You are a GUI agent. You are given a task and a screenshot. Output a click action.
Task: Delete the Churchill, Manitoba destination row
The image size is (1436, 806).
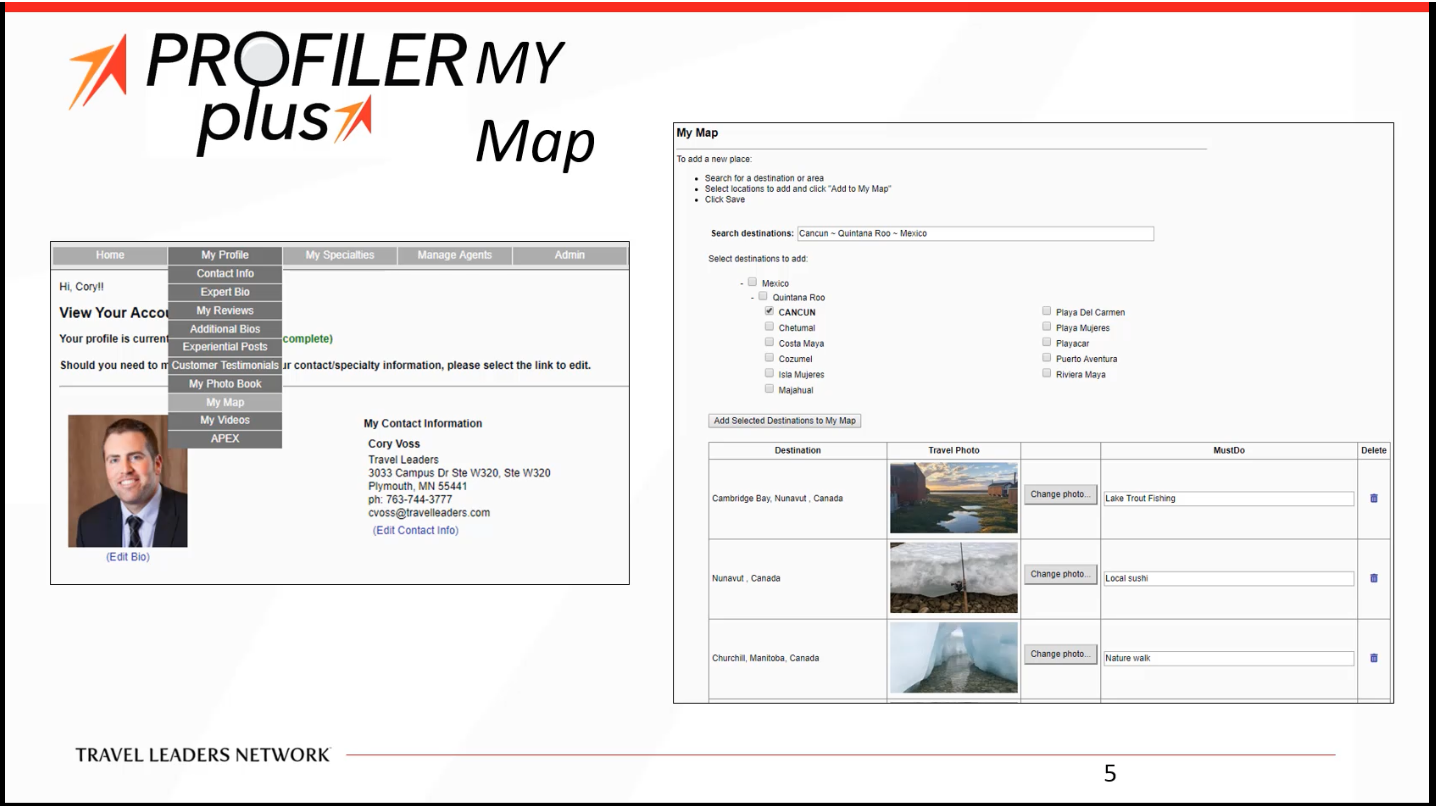[x=1373, y=658]
